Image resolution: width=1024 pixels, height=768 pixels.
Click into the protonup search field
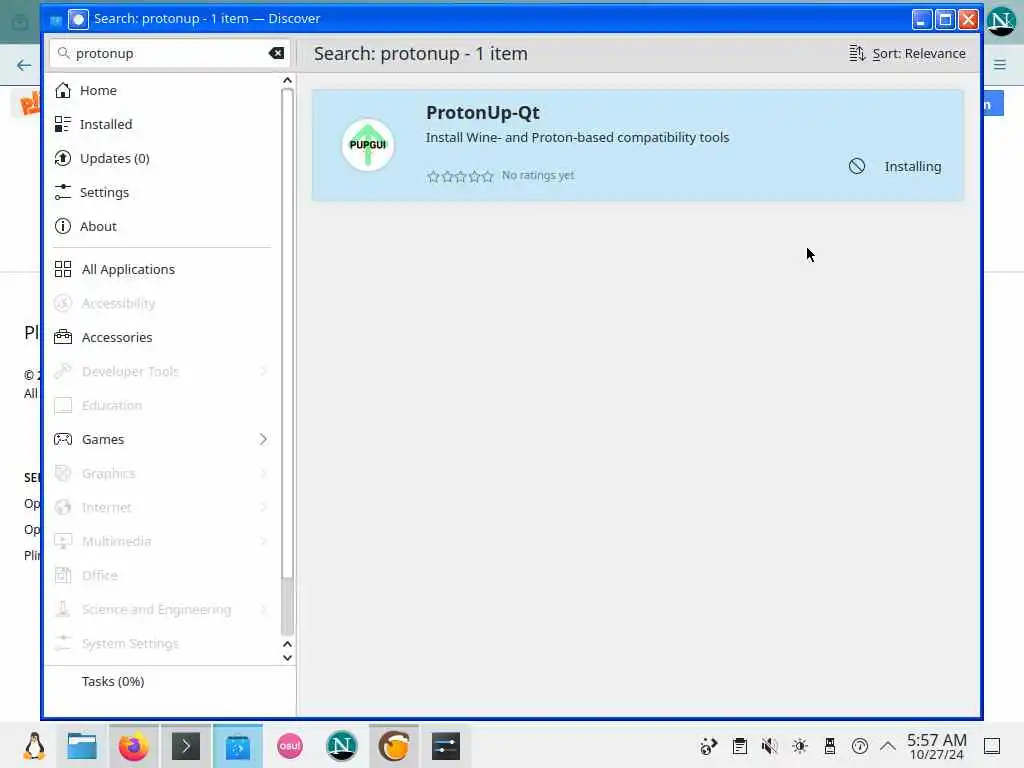170,54
